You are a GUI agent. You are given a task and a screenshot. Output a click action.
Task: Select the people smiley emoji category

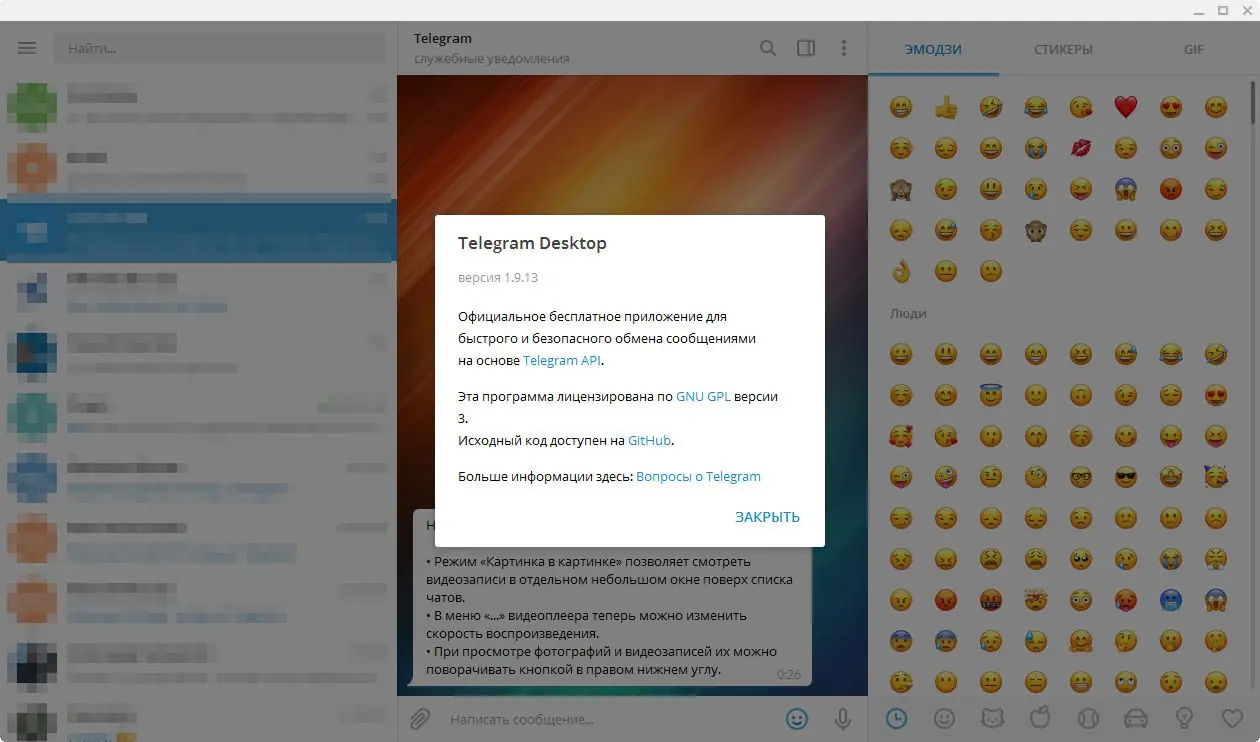pyautogui.click(x=944, y=718)
